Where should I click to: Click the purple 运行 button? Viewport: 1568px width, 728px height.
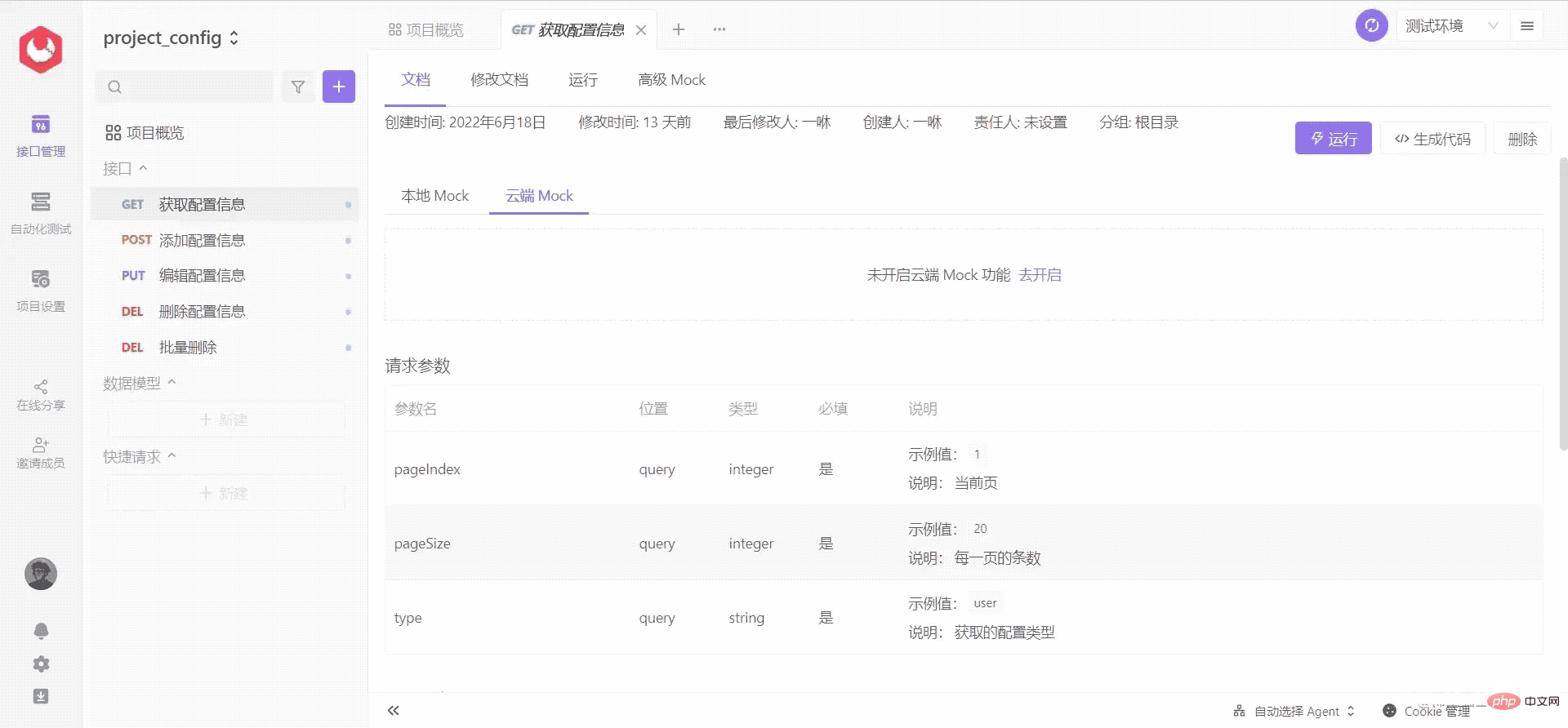click(x=1334, y=139)
